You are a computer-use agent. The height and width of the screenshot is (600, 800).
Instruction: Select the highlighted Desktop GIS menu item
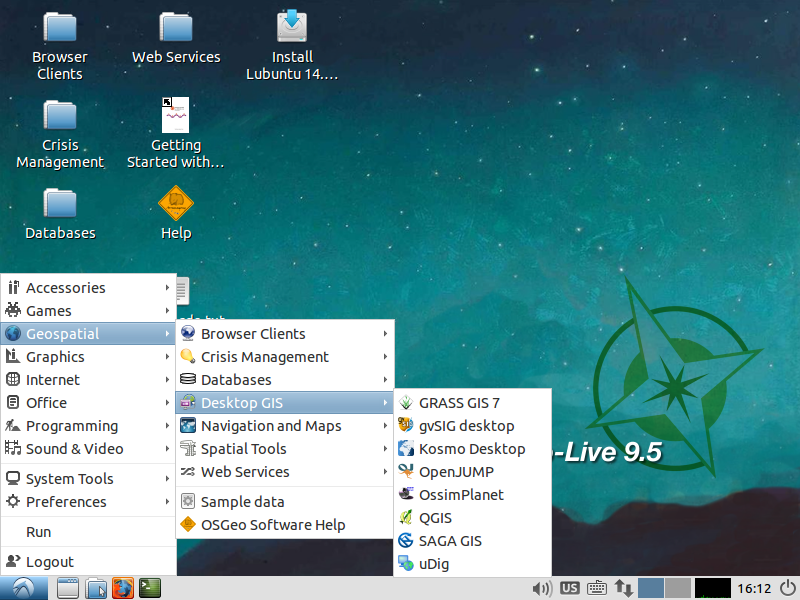click(285, 403)
